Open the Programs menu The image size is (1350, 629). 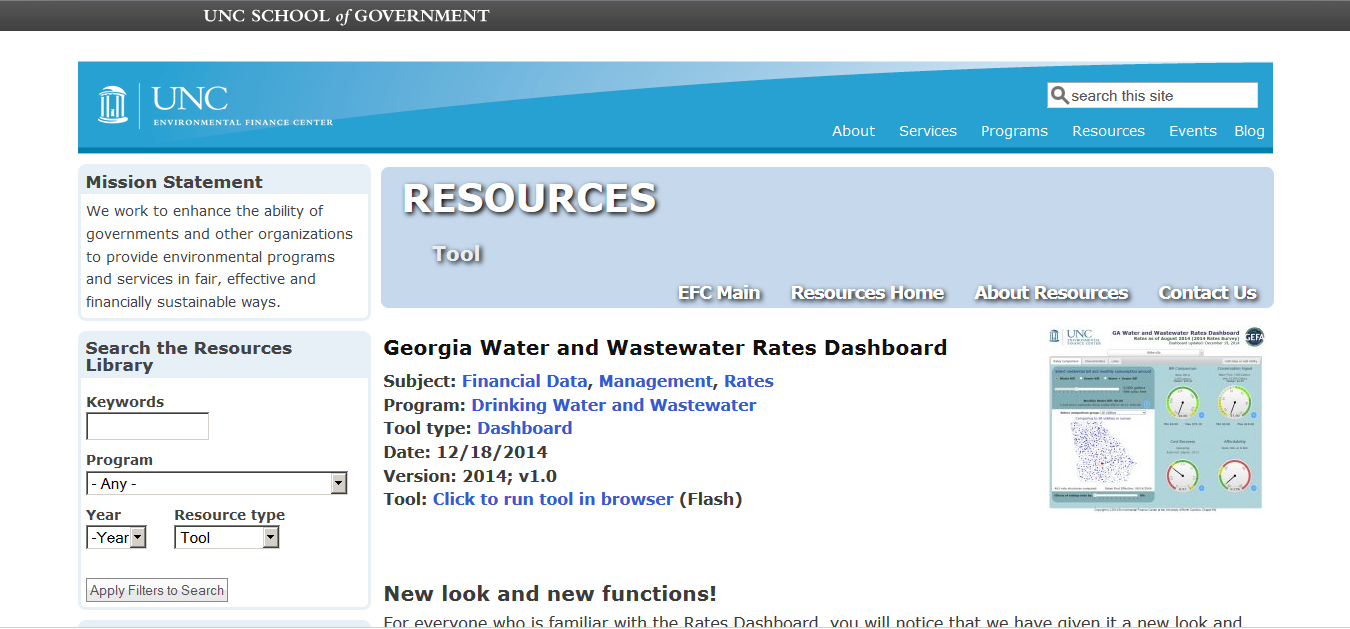[x=1014, y=131]
